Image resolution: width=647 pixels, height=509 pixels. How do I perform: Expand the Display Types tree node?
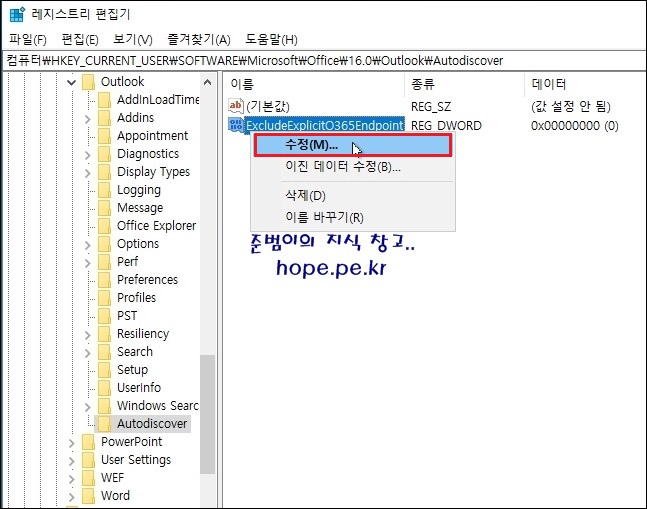click(x=87, y=173)
